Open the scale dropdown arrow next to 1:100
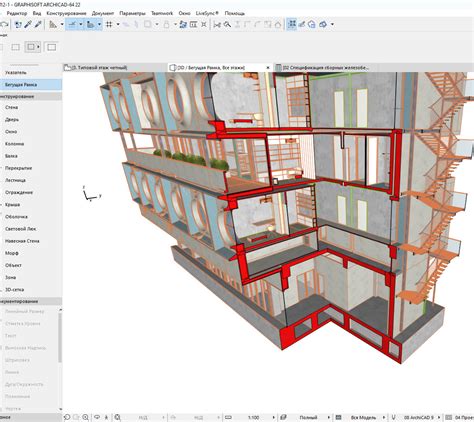474x422 pixels. 274,417
